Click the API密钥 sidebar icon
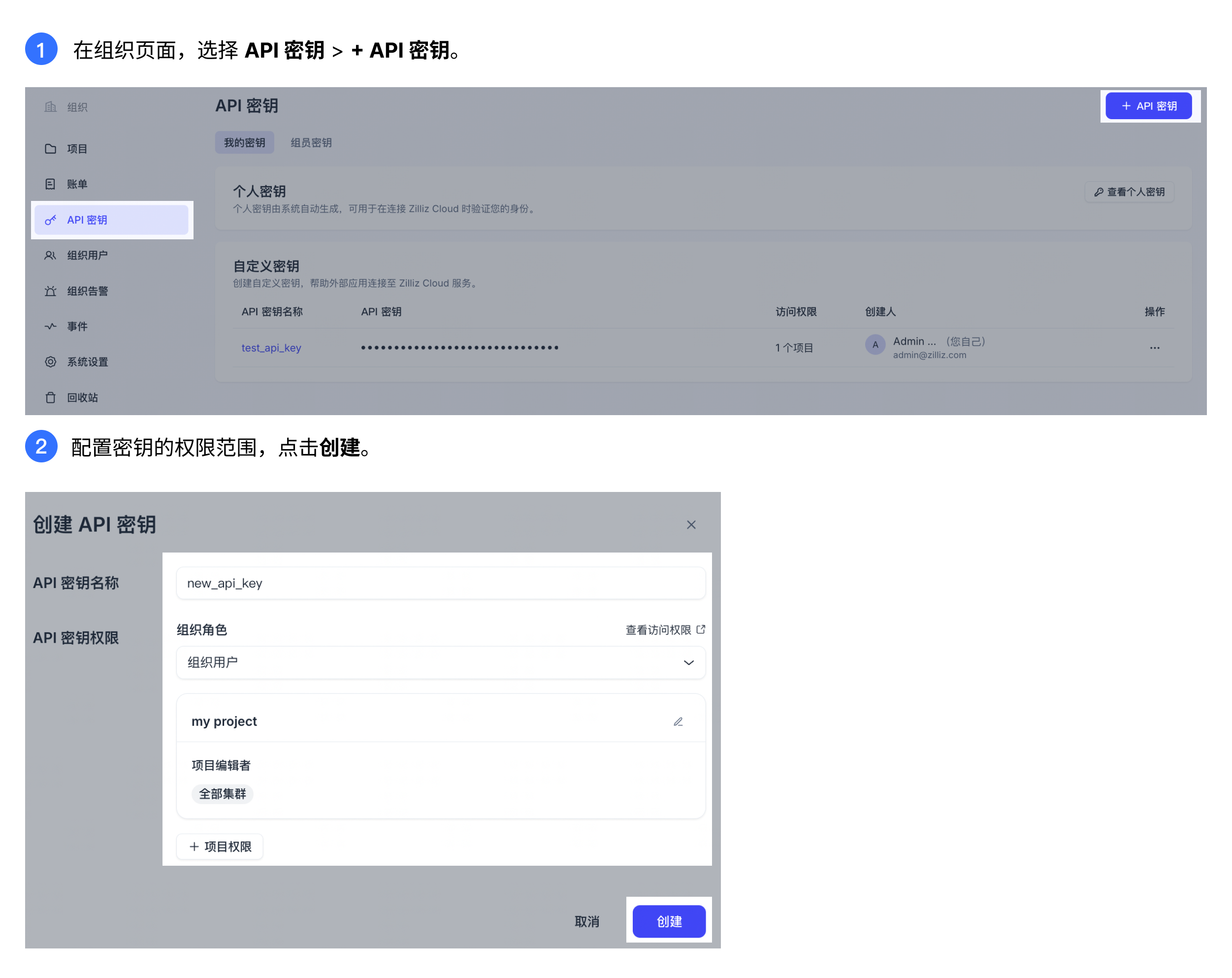This screenshot has height=978, width=1232. (51, 219)
